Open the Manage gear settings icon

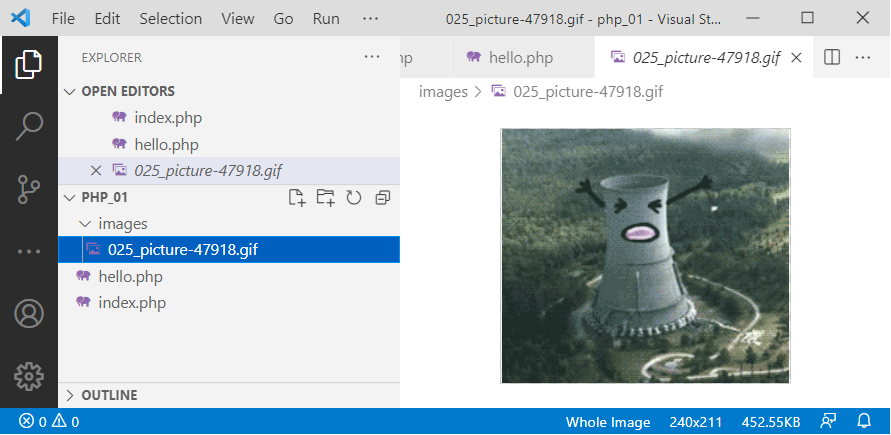coord(28,376)
